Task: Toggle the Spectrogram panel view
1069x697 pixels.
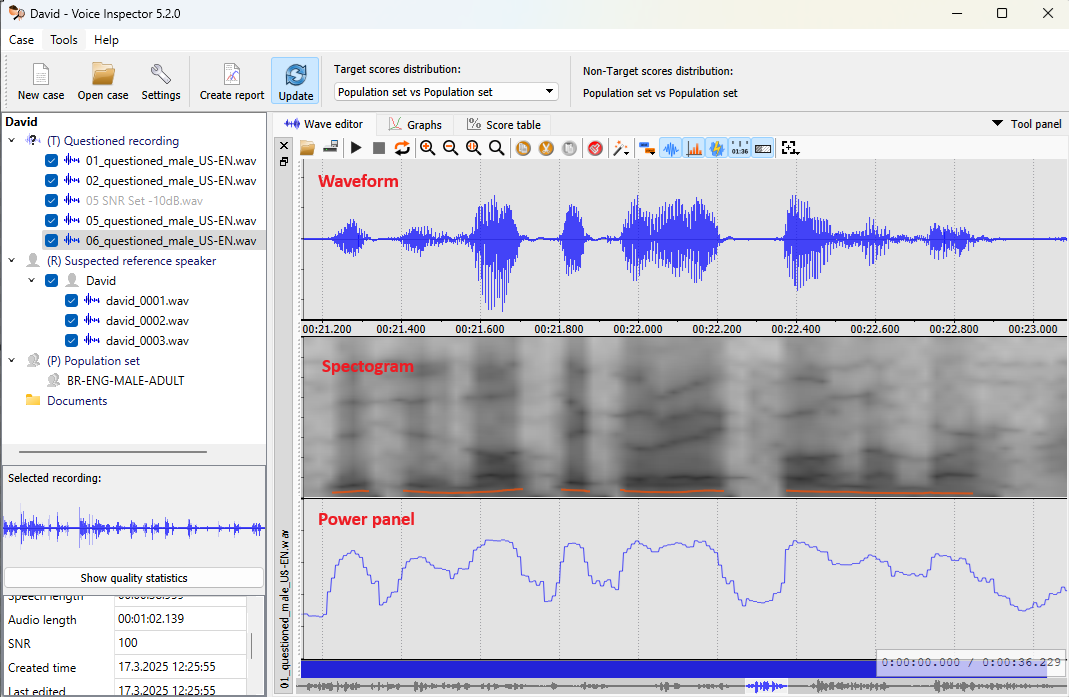Action: 694,148
